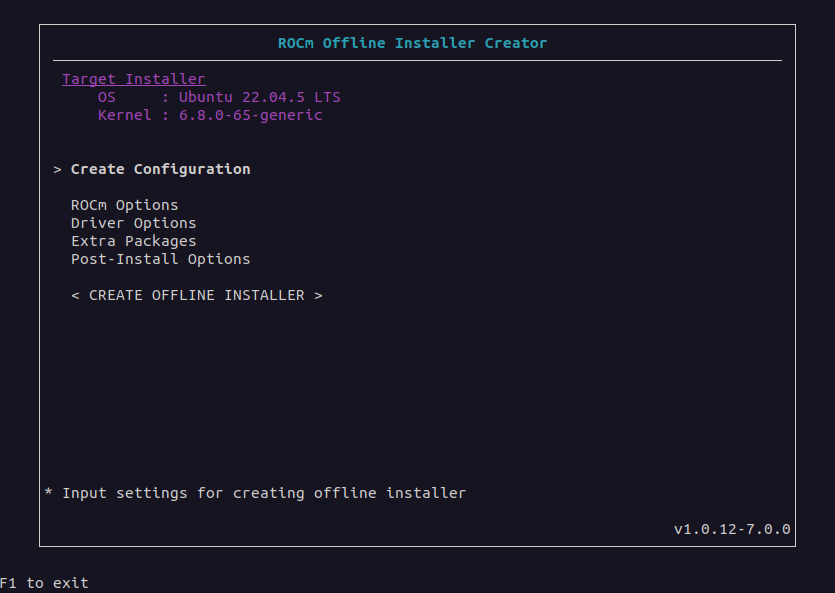This screenshot has height=593, width=835.
Task: Click the > selection arrow before Create Configuration
Action: [57, 170]
